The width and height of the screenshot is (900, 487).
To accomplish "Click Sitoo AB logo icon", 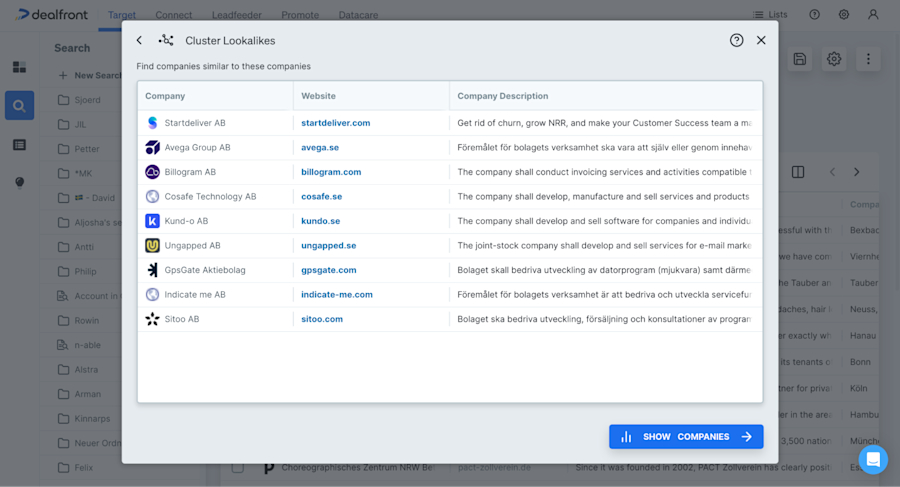I will [152, 319].
